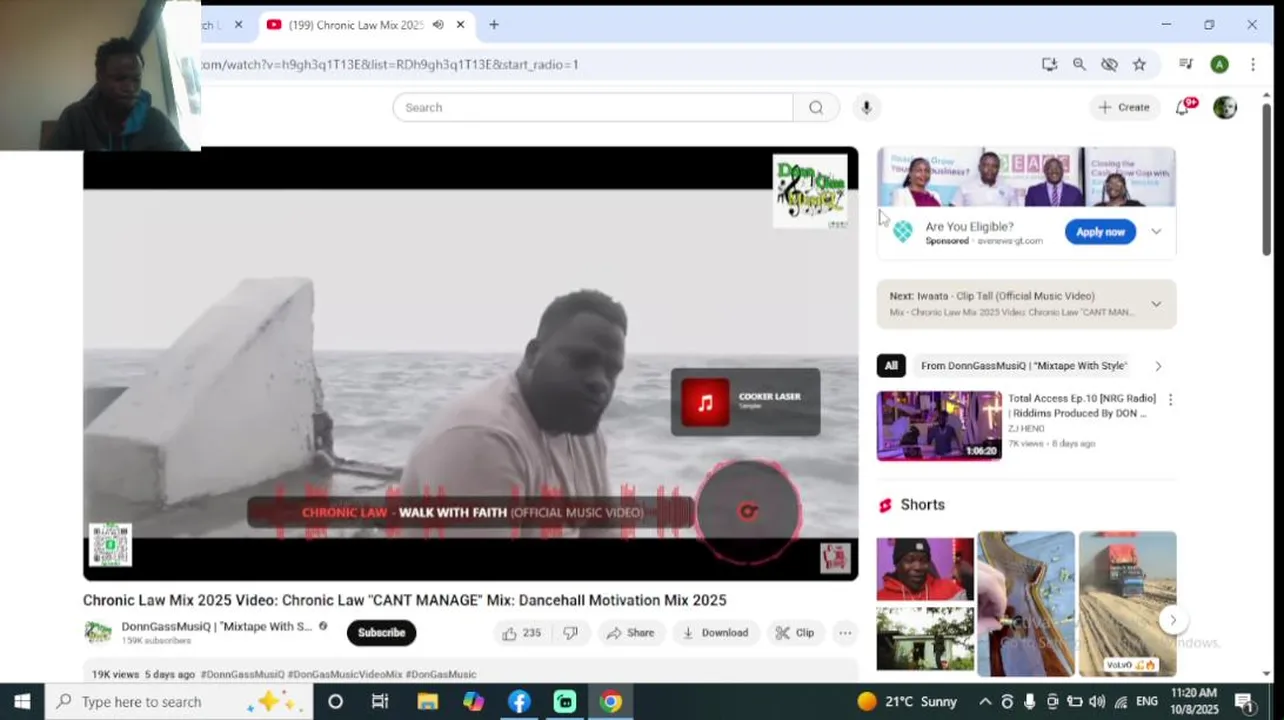Open Total Access Ep.10 video title
The width and height of the screenshot is (1284, 720).
click(1082, 406)
